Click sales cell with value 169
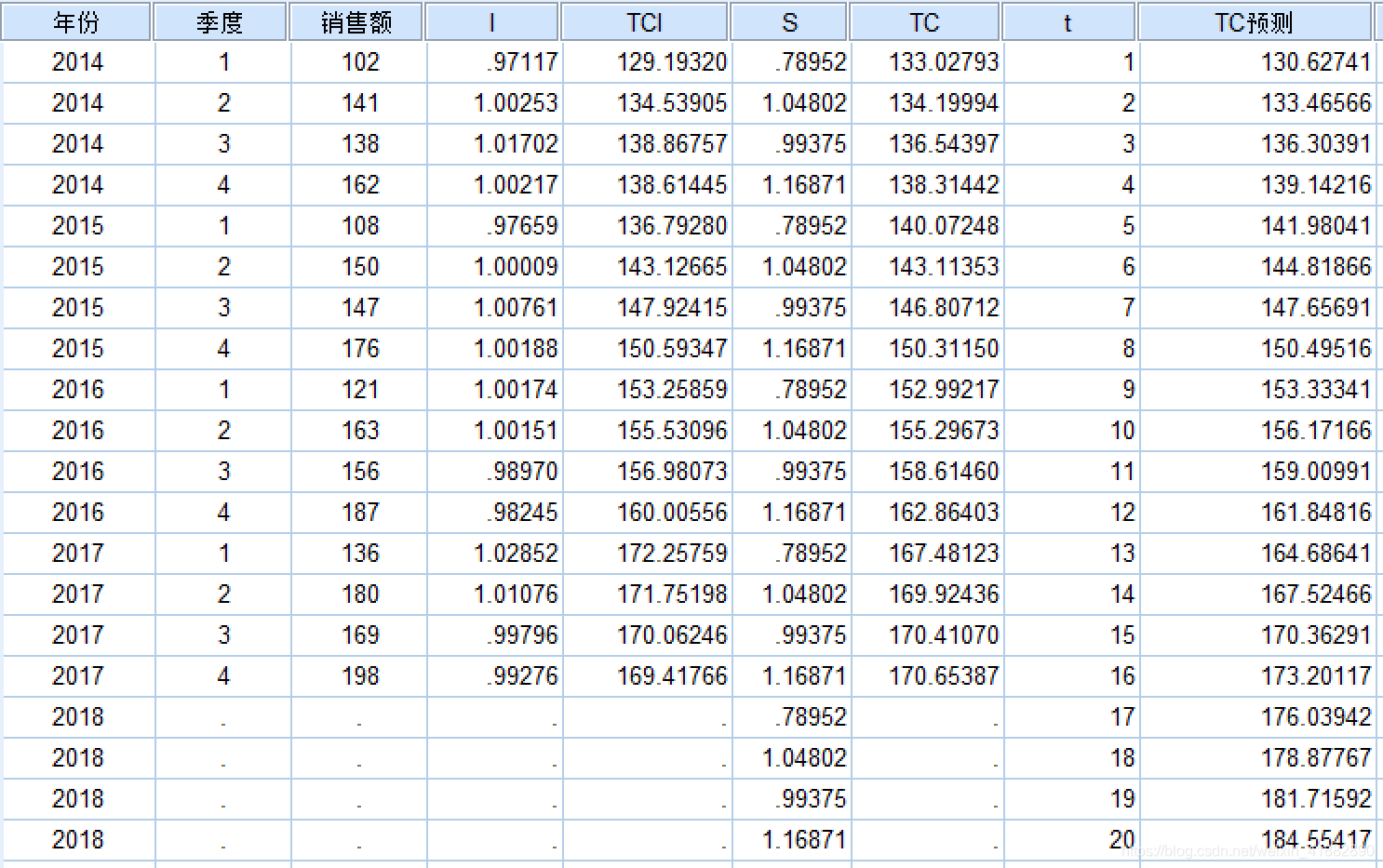The height and width of the screenshot is (868, 1383). point(359,635)
